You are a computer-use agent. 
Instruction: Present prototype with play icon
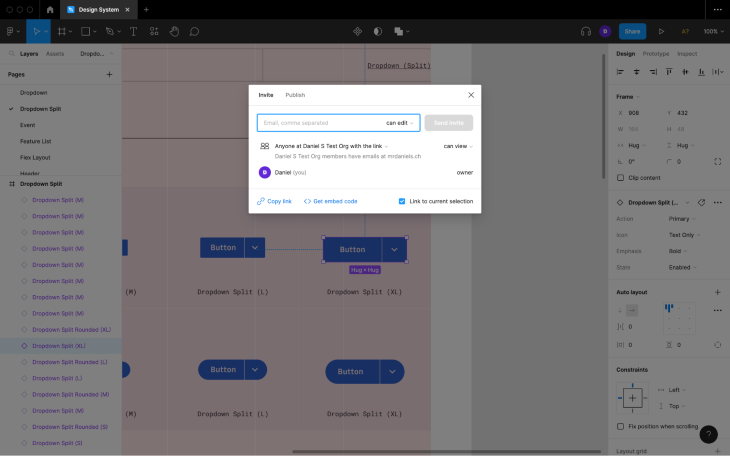point(661,31)
